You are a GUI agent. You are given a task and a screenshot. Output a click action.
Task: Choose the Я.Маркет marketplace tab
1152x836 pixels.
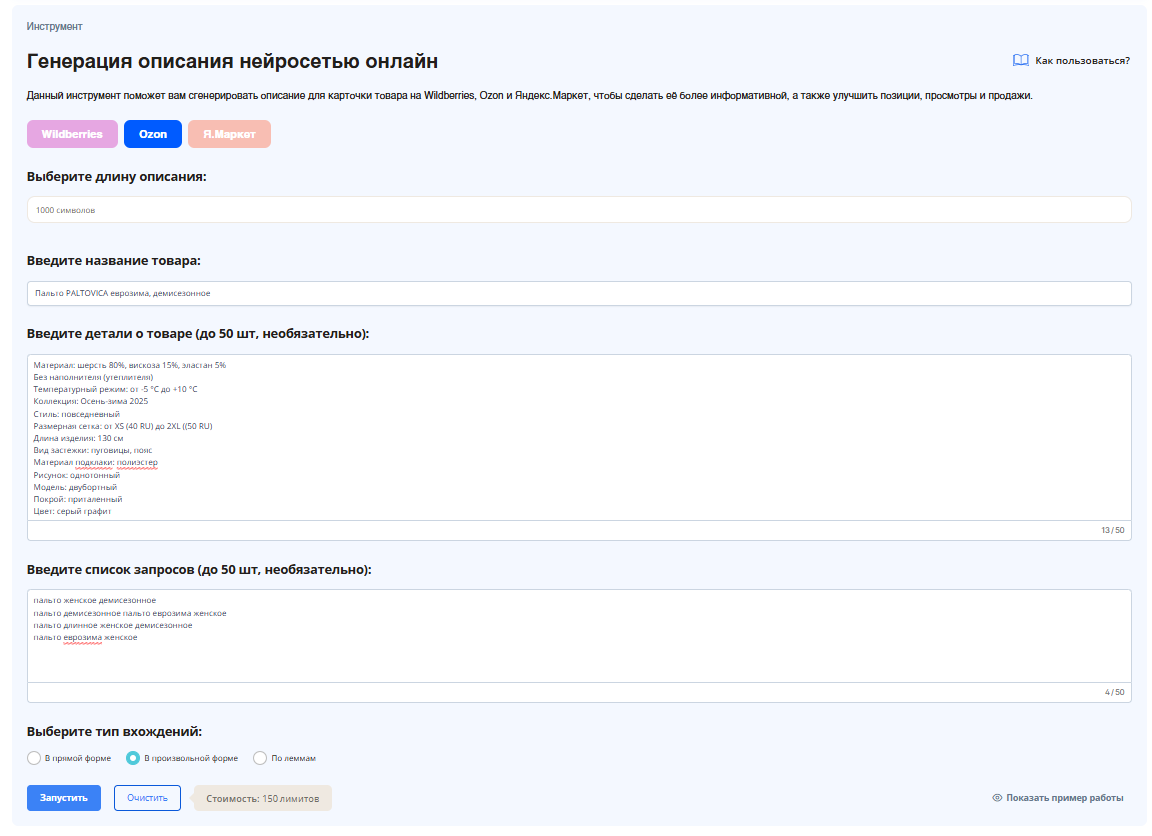229,134
